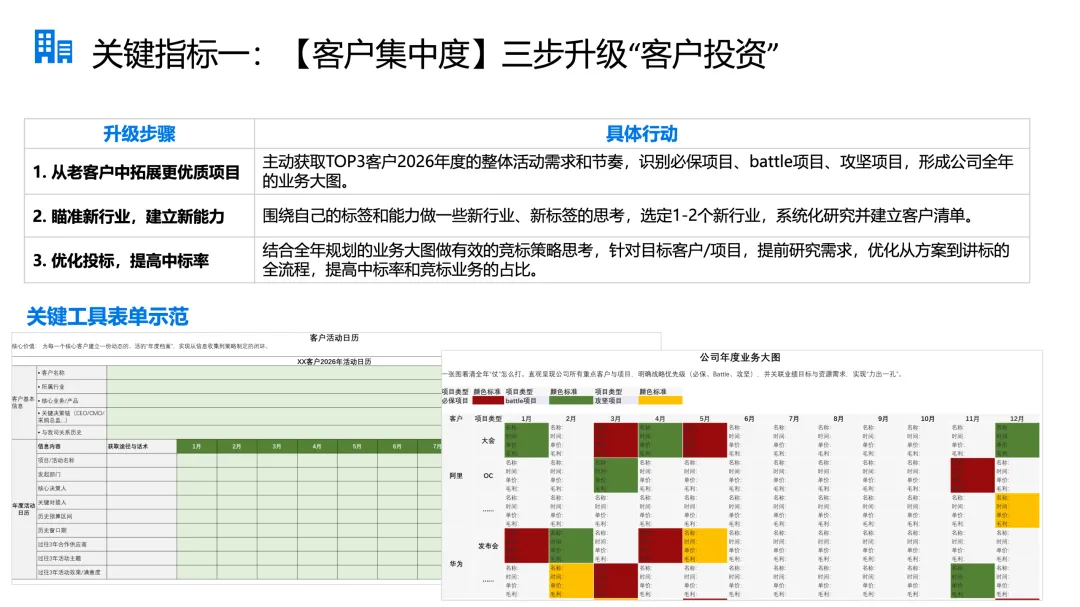Viewport: 1080px width, 607px height.
Task: Click the '10月' header in the business map
Action: coord(927,418)
